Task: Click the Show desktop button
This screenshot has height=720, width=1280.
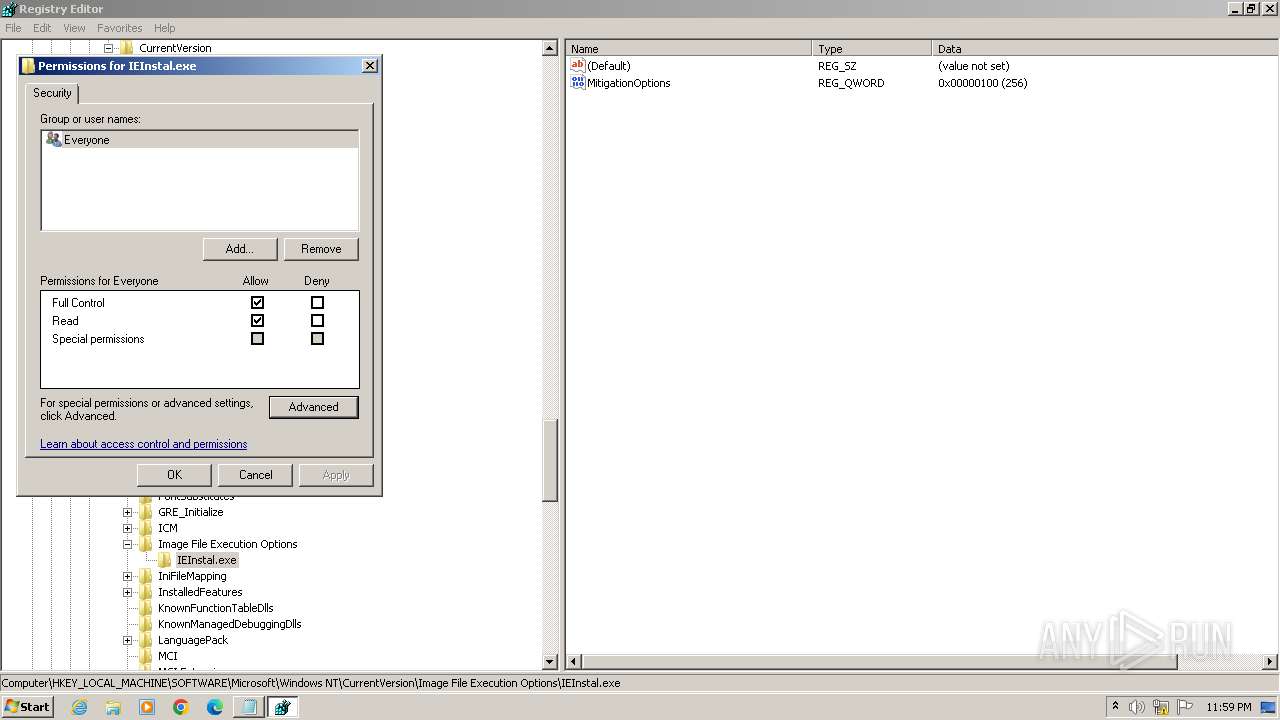Action: [x=1269, y=707]
